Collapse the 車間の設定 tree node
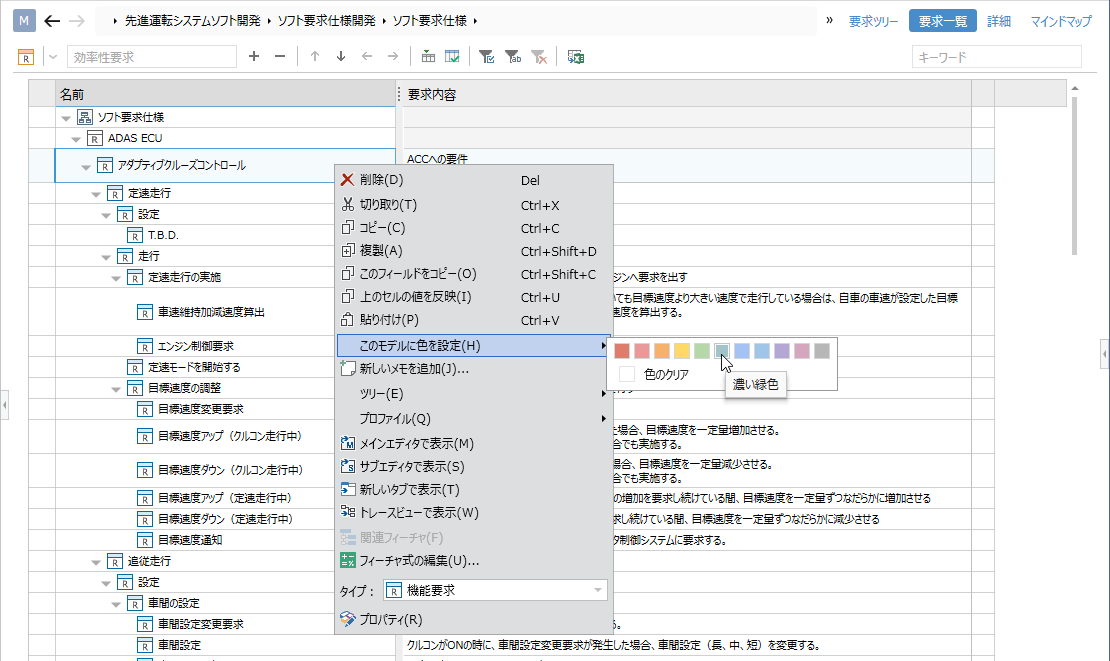1110x661 pixels. click(x=115, y=604)
